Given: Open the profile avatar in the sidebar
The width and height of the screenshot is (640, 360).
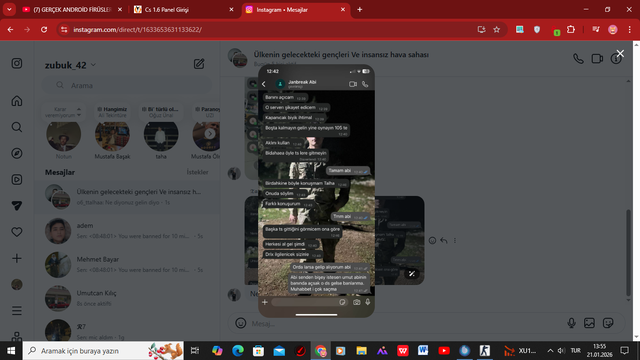Looking at the screenshot, I should point(17,284).
